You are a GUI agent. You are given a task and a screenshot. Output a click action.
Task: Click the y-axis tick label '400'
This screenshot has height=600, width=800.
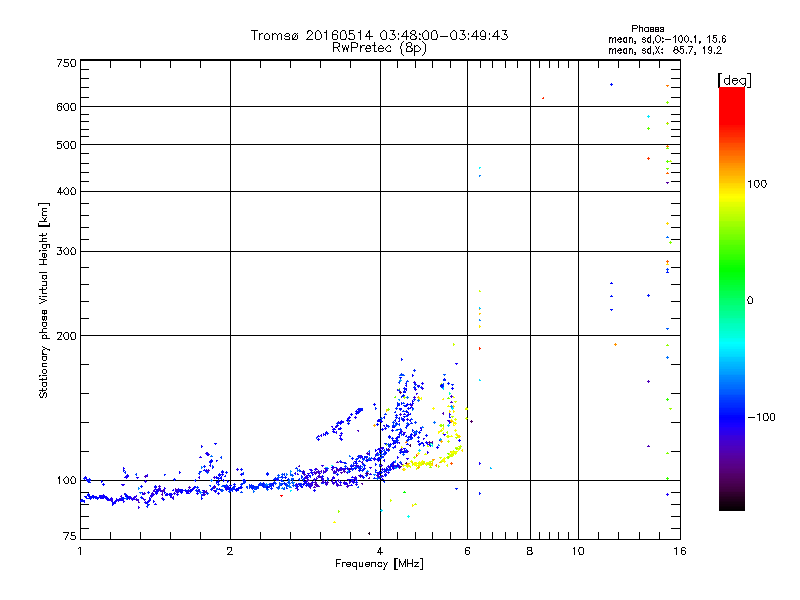tap(66, 191)
